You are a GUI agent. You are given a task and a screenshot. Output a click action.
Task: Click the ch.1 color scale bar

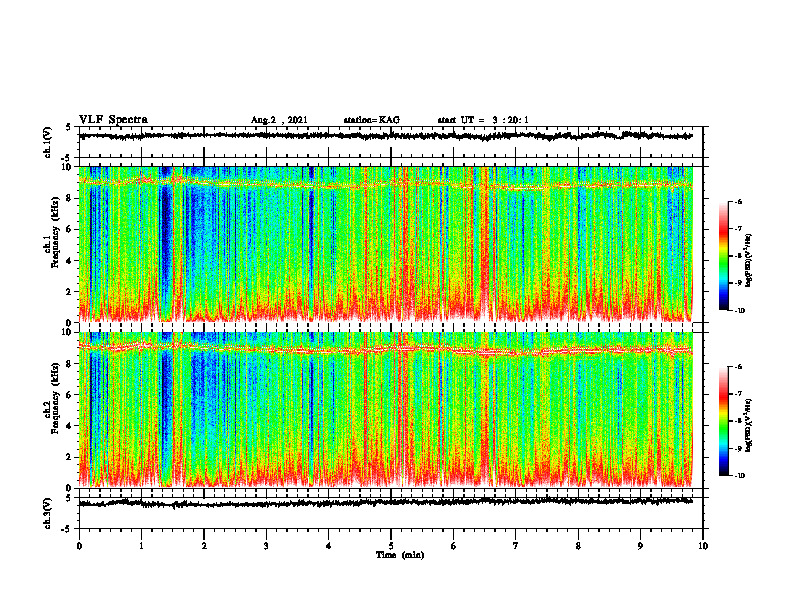723,256
